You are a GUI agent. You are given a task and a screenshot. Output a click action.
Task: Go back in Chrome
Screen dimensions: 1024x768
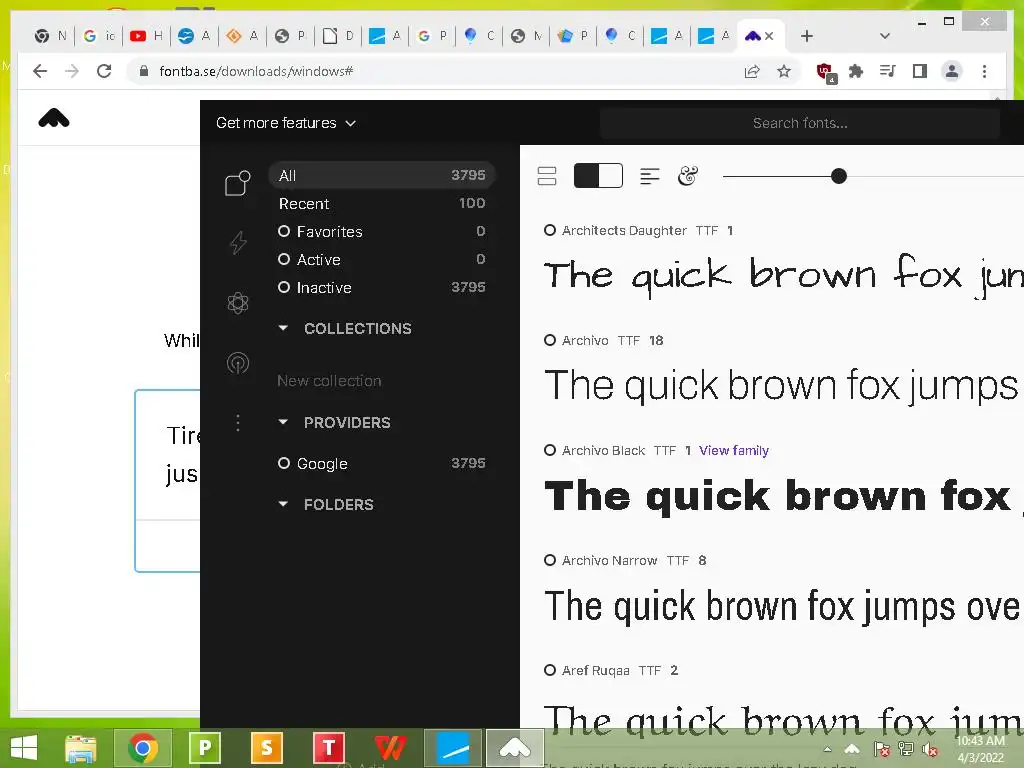[40, 71]
